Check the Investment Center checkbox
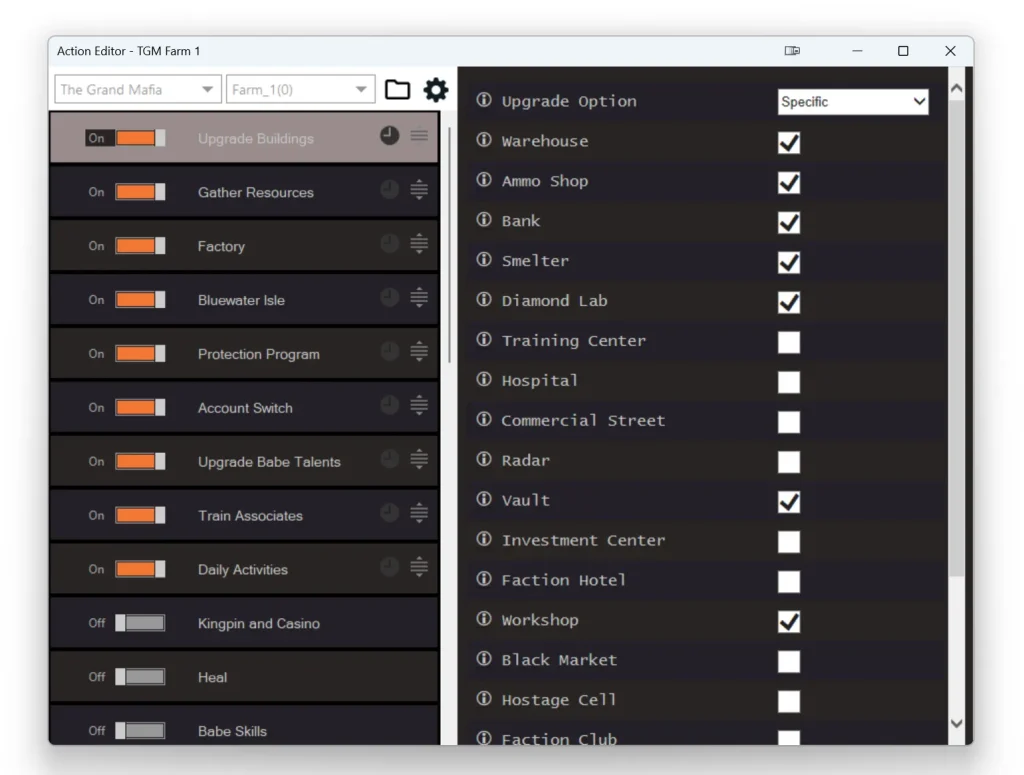The image size is (1024, 775). pos(789,541)
